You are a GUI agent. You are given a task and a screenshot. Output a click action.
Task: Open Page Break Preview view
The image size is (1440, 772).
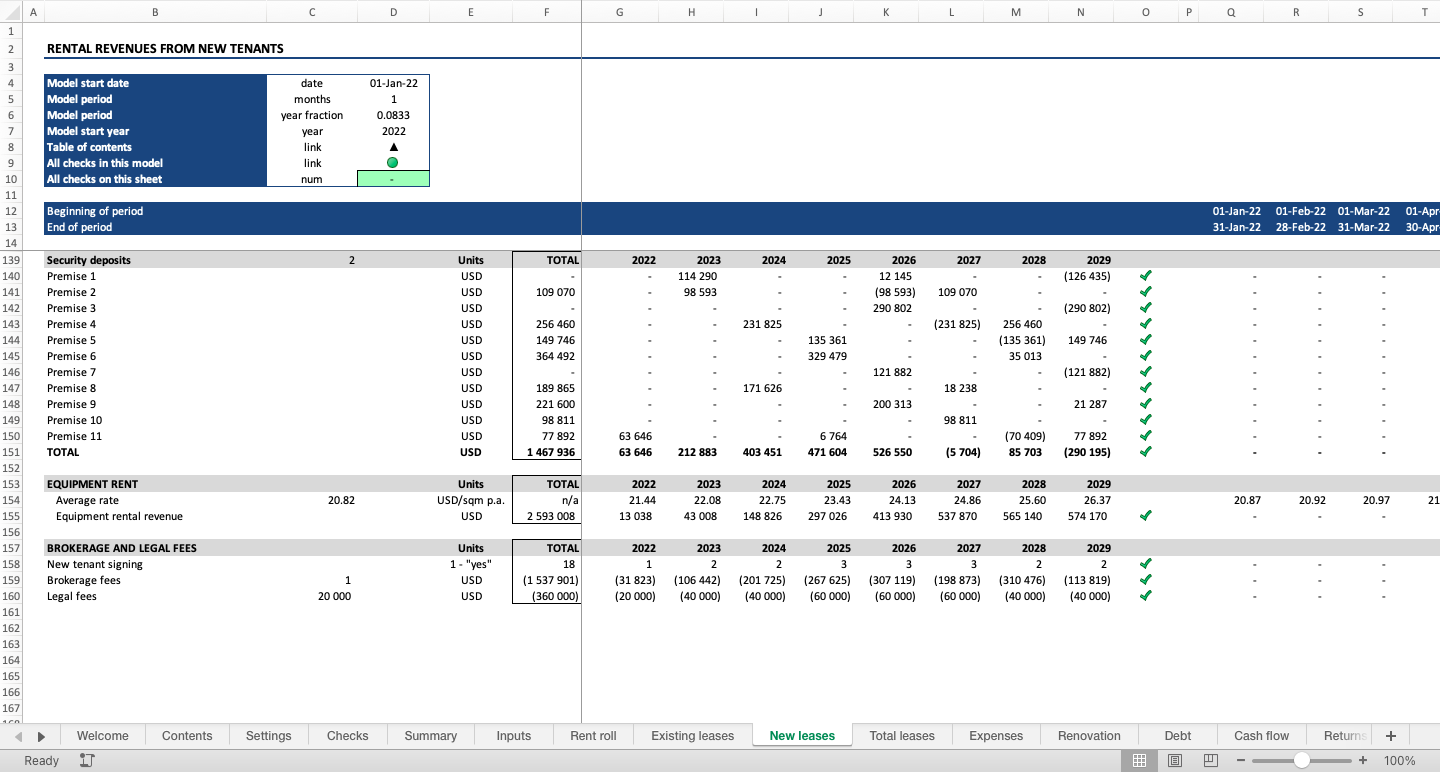(x=1211, y=760)
